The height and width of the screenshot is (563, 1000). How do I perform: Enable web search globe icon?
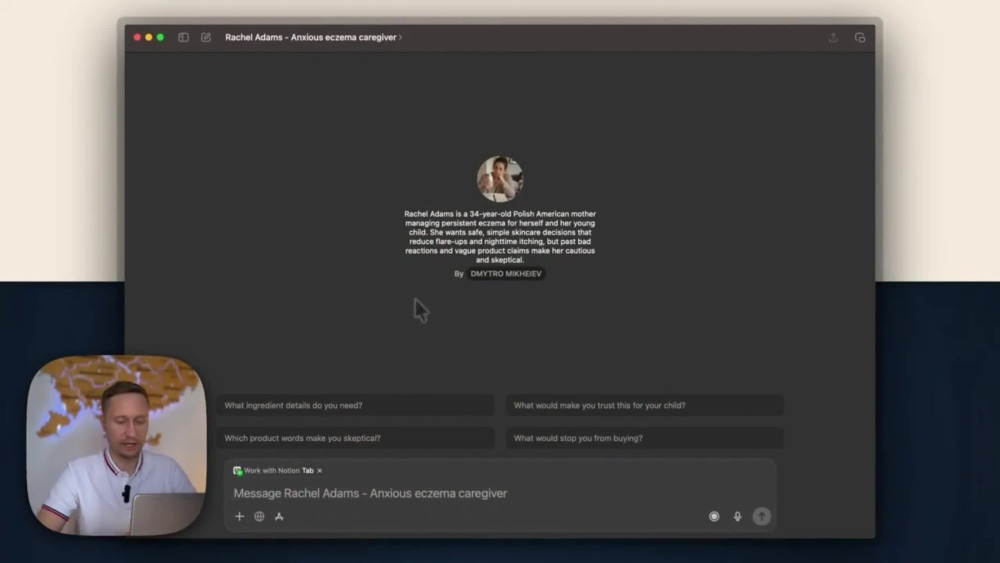tap(260, 516)
